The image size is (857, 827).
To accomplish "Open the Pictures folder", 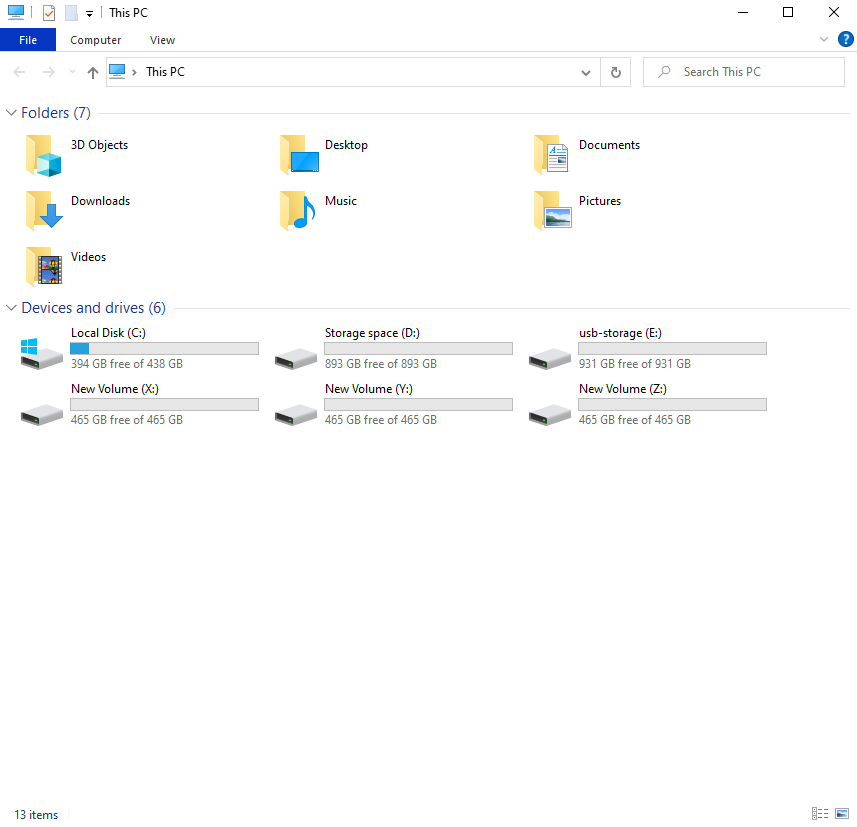I will (x=600, y=200).
